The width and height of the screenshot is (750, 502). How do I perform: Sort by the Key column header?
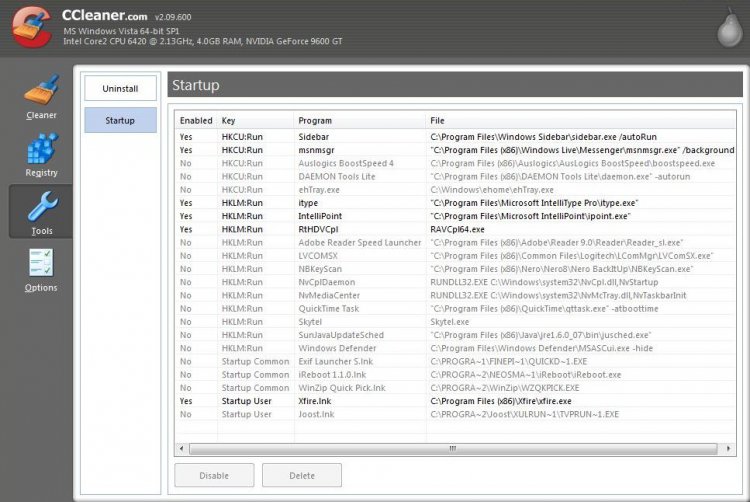click(256, 120)
